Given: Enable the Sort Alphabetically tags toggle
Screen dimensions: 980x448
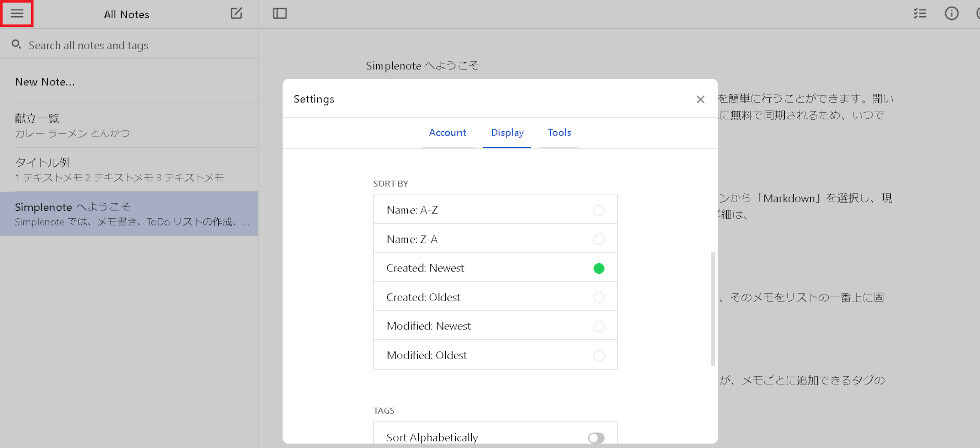Looking at the screenshot, I should [596, 437].
